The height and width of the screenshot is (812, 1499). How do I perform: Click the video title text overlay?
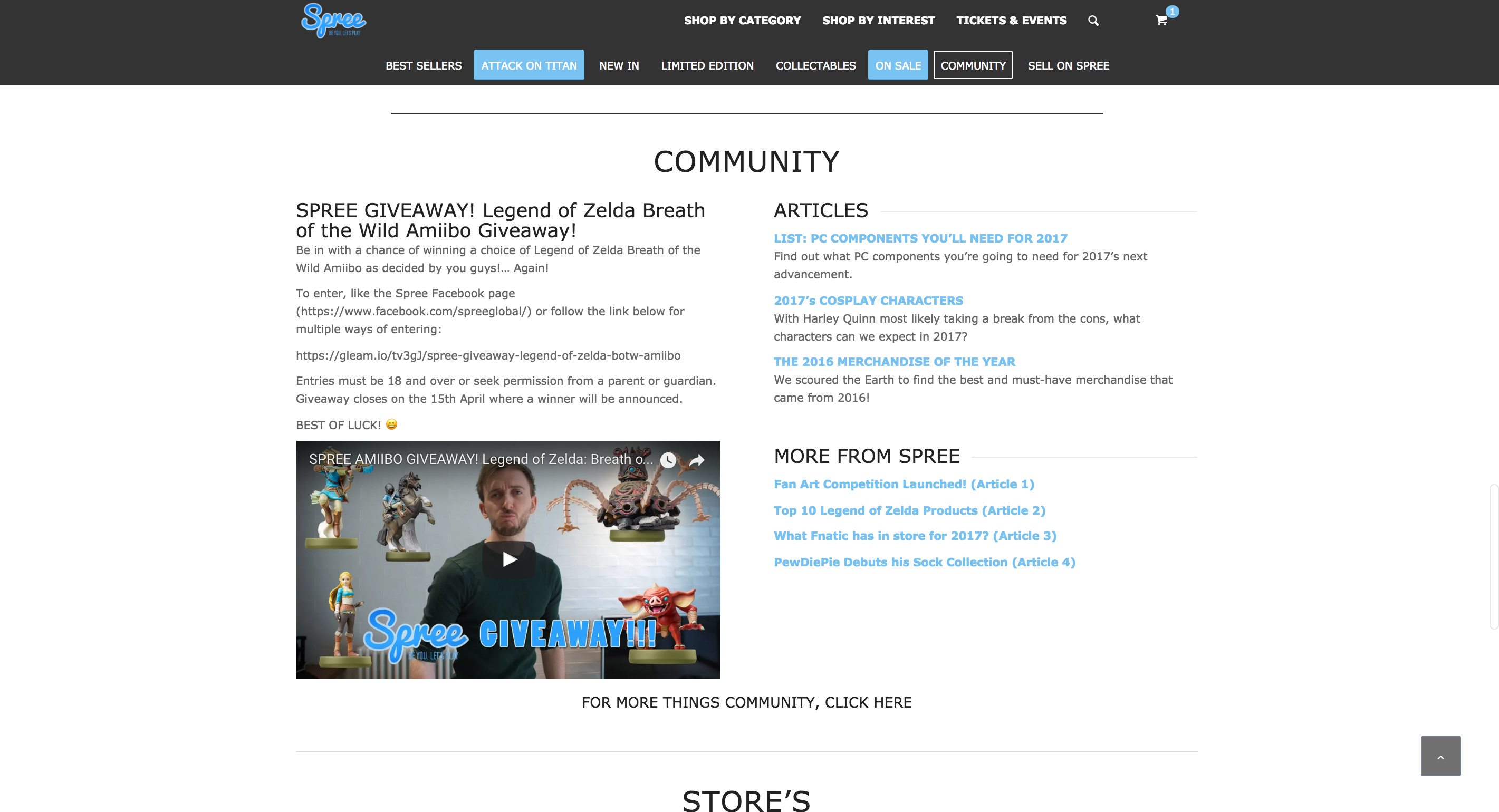coord(481,459)
